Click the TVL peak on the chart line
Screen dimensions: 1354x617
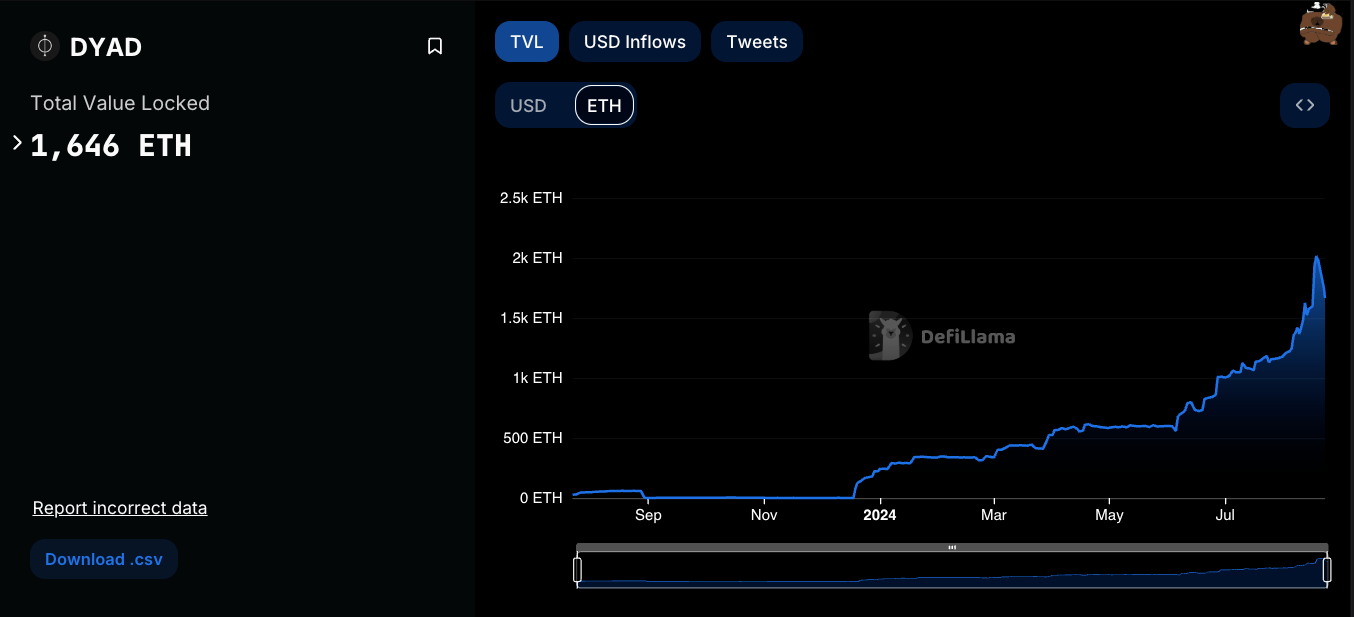tap(1317, 258)
